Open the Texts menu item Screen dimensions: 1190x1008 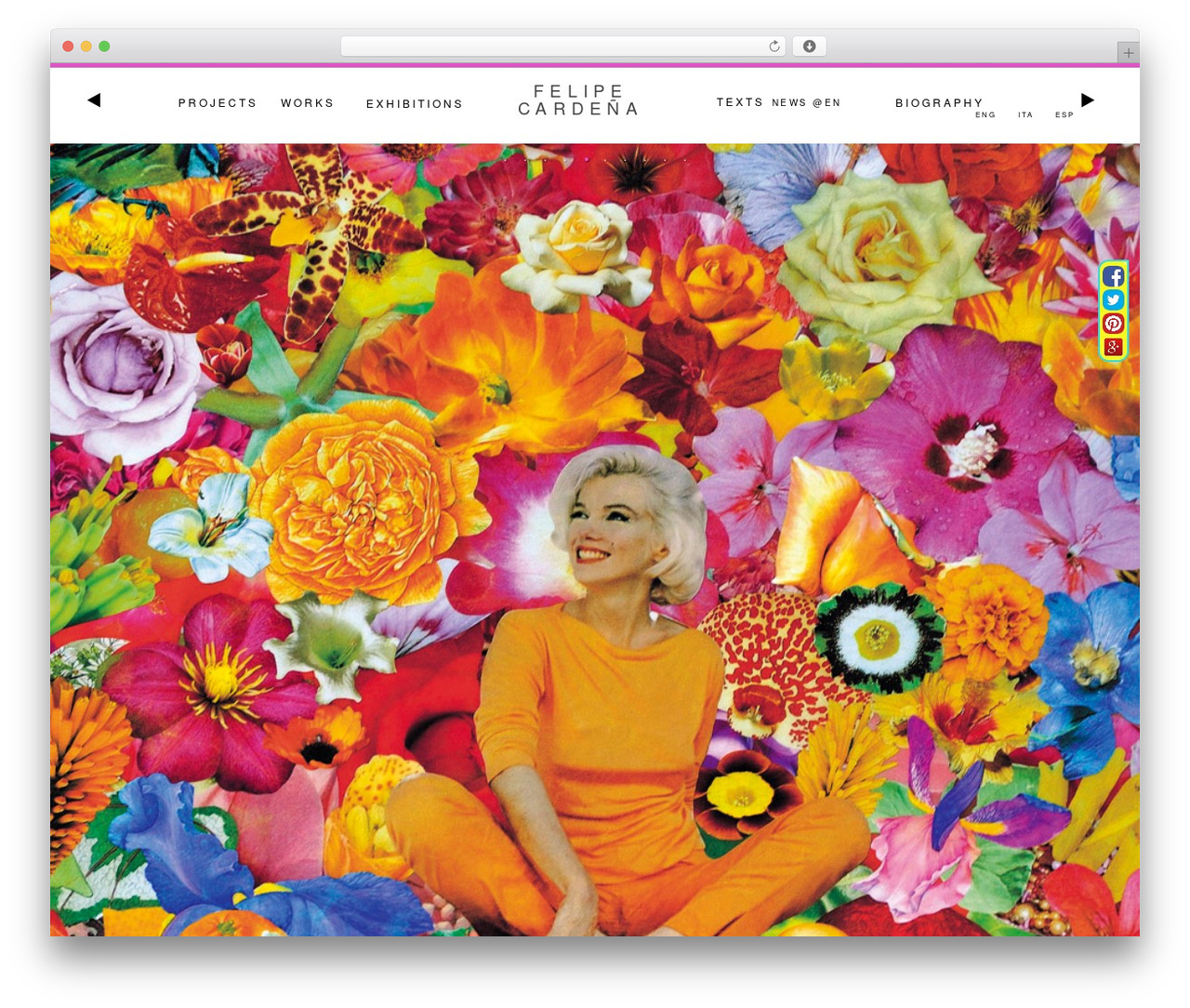click(739, 102)
